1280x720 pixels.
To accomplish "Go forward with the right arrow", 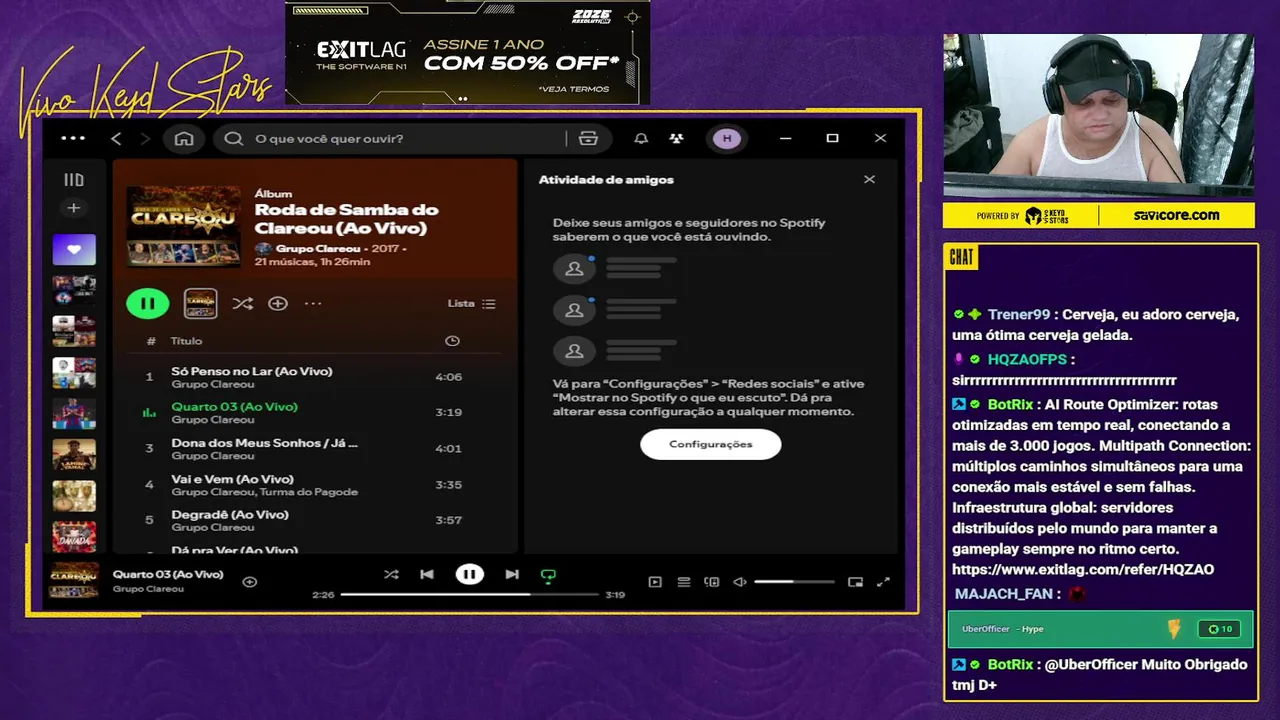I will [145, 138].
